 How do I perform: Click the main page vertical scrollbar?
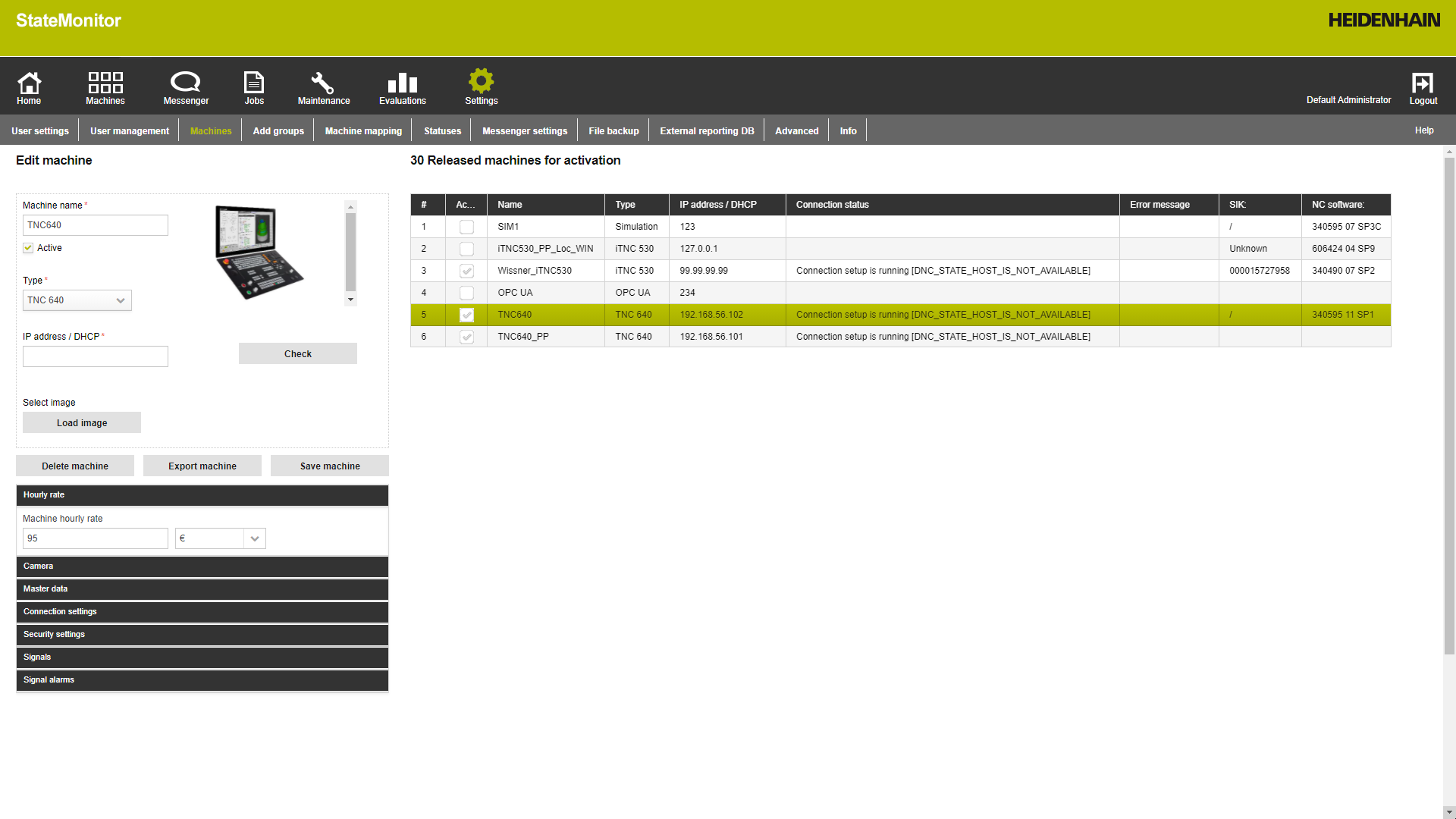(1449, 406)
